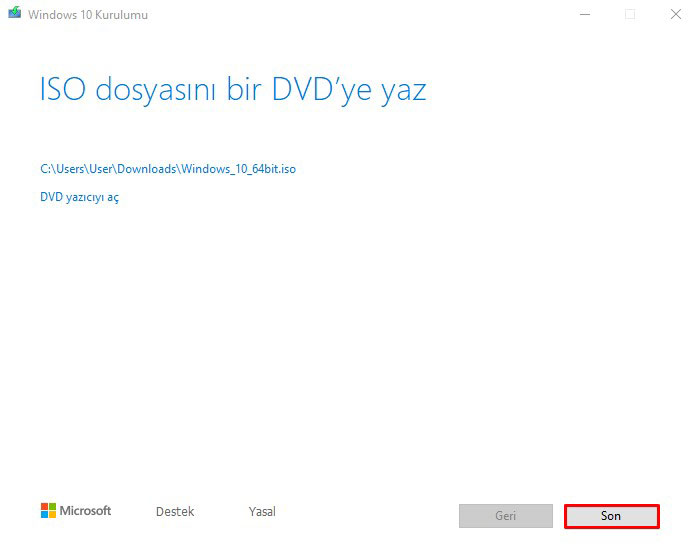Open the DVD yazıcıyı aç link
The height and width of the screenshot is (551, 697).
tap(80, 197)
